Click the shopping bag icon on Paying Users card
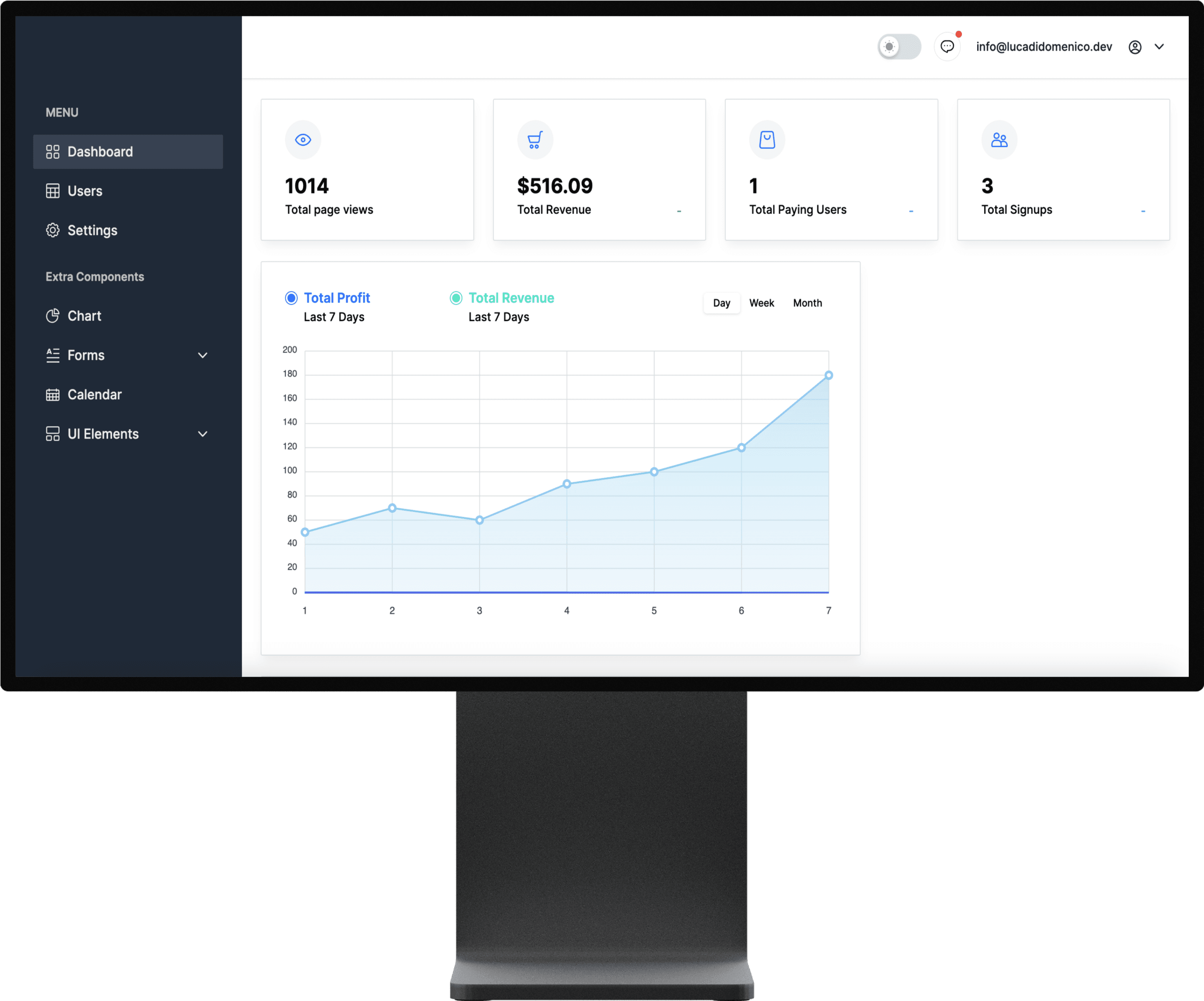This screenshot has width=1204, height=1001. (x=767, y=140)
